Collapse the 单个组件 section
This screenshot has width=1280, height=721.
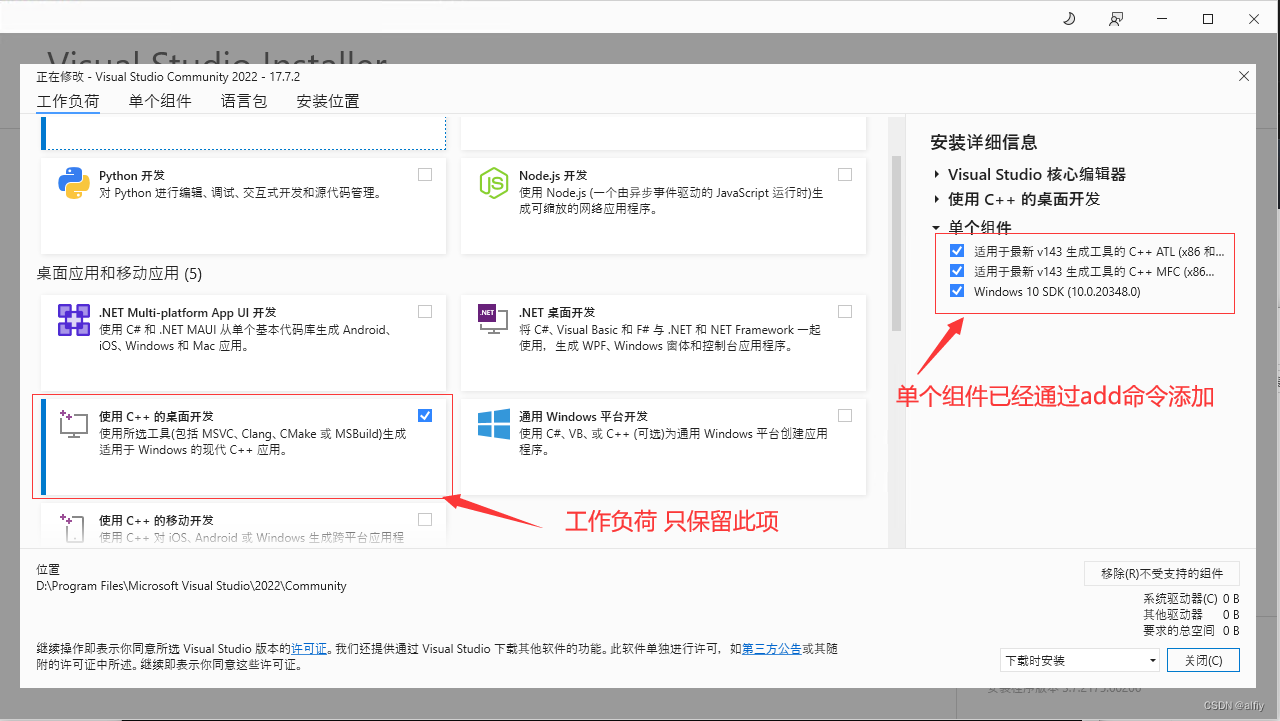coord(937,227)
